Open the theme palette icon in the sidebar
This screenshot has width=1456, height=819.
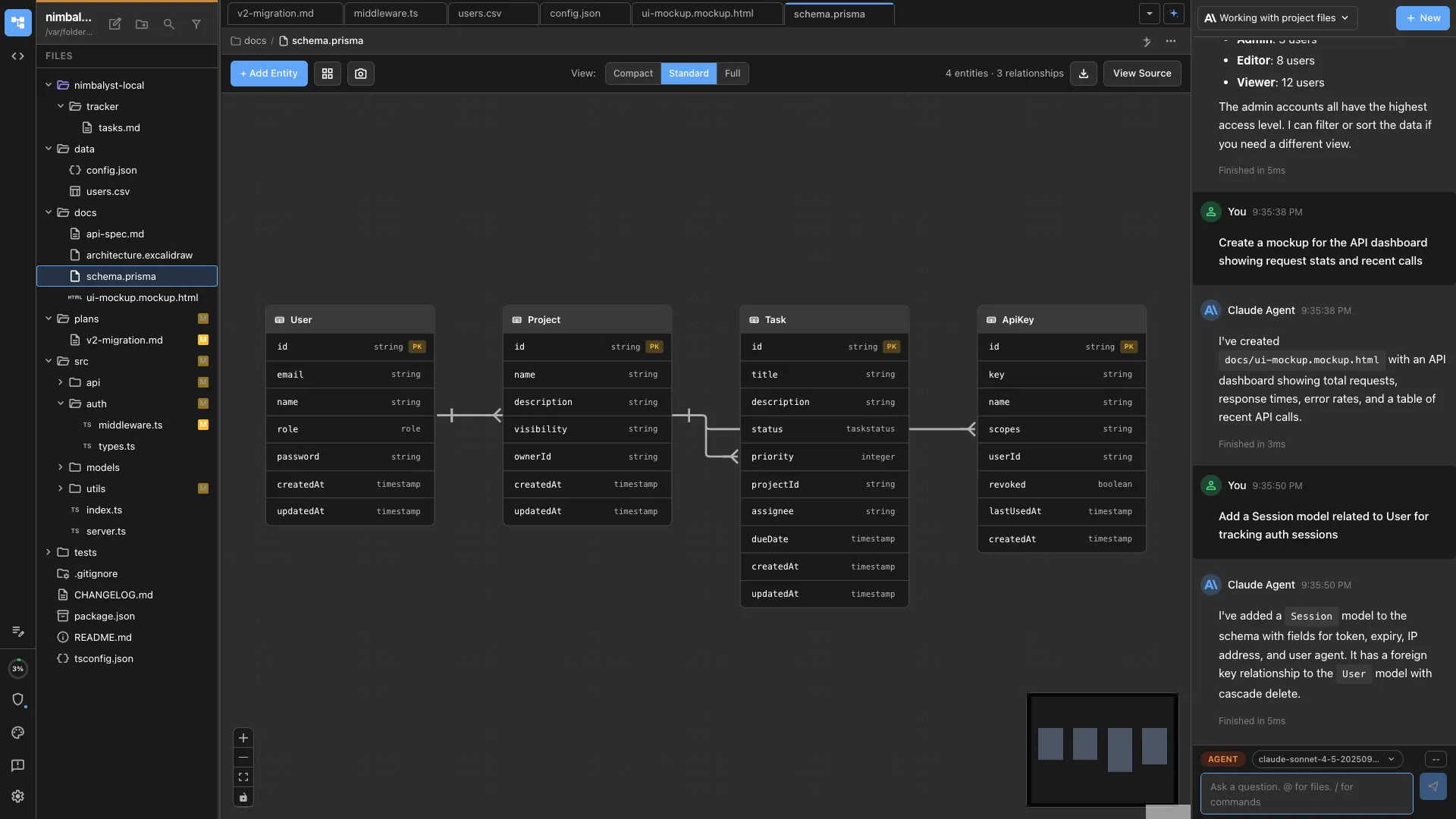[x=18, y=733]
